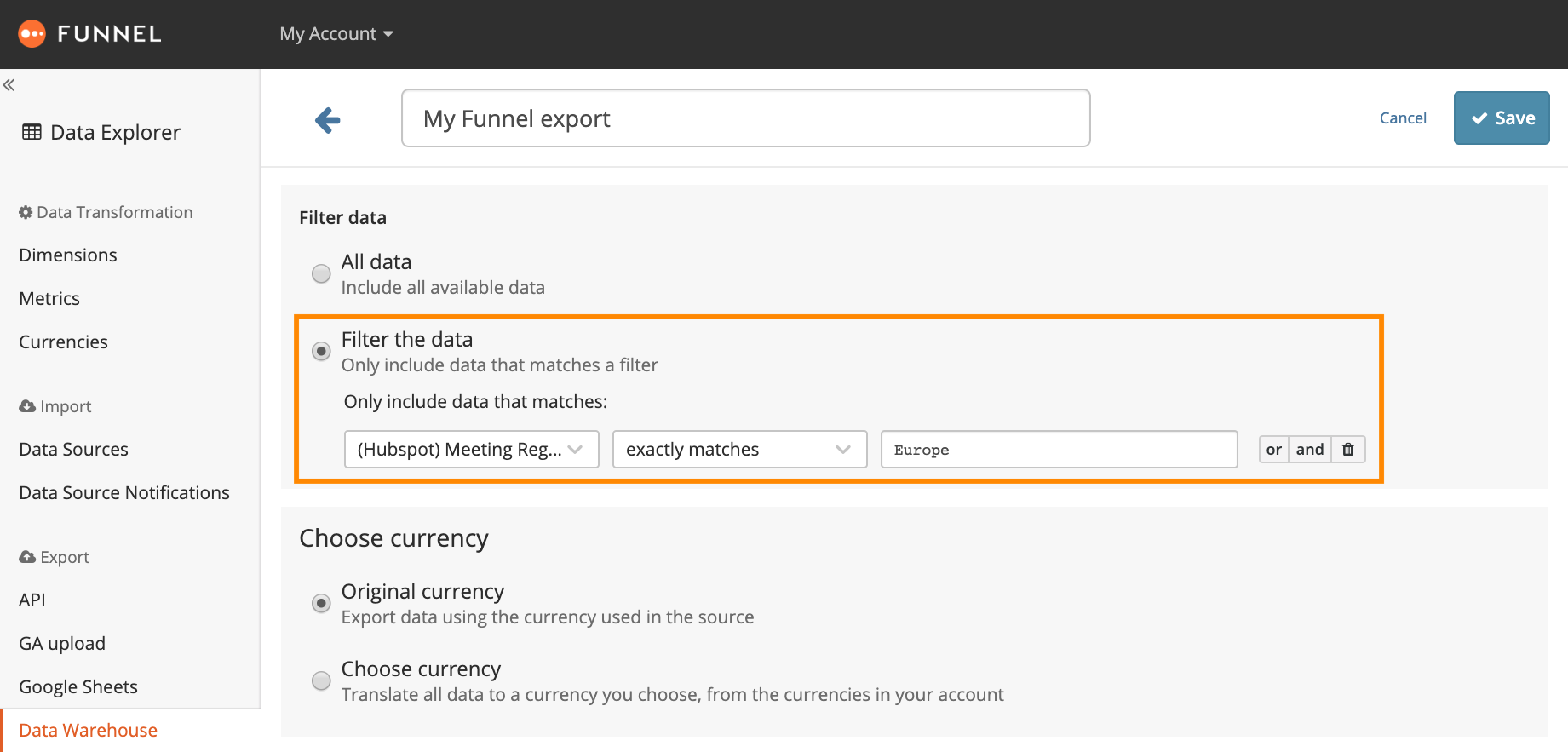The image size is (1568, 752).
Task: Click the 'Filter data' heading
Action: [342, 218]
